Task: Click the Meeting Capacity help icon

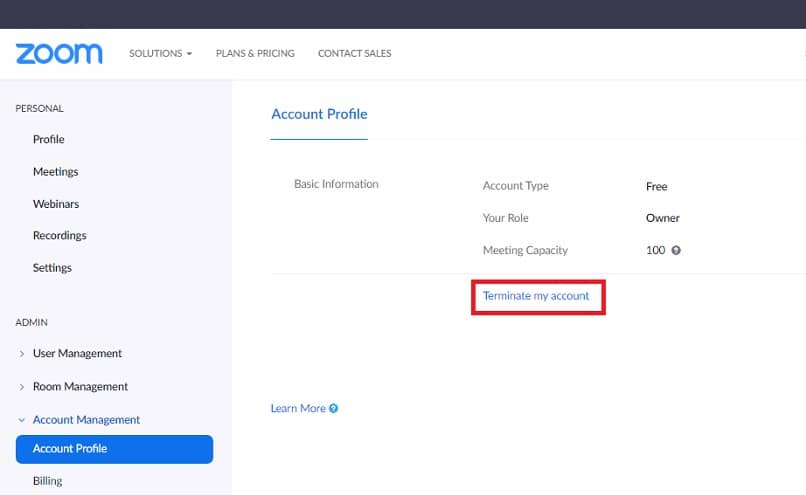Action: [x=676, y=250]
